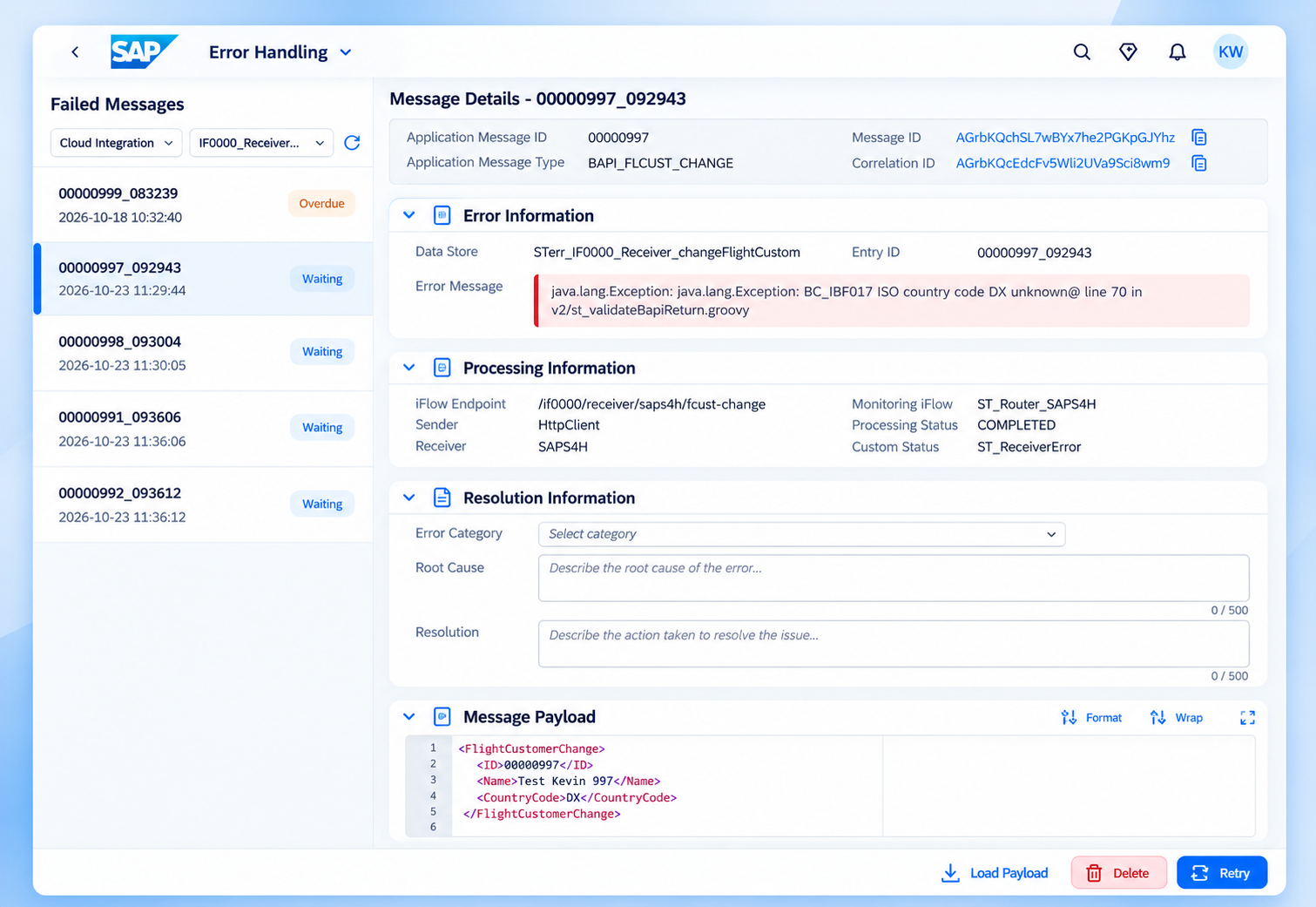This screenshot has height=907, width=1316.
Task: Open notifications bell icon
Action: tap(1177, 52)
